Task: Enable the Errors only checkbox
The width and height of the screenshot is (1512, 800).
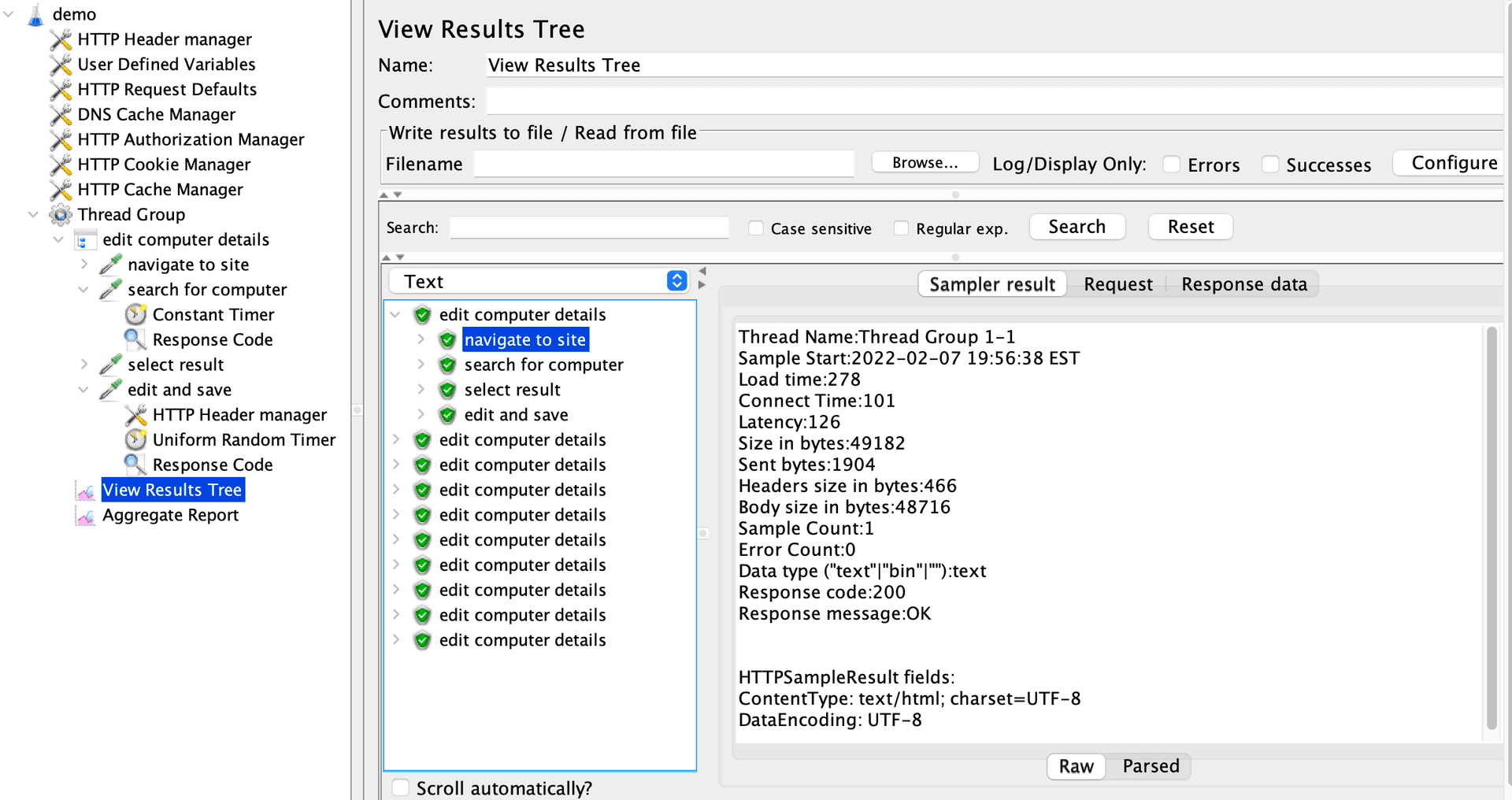Action: point(1172,165)
